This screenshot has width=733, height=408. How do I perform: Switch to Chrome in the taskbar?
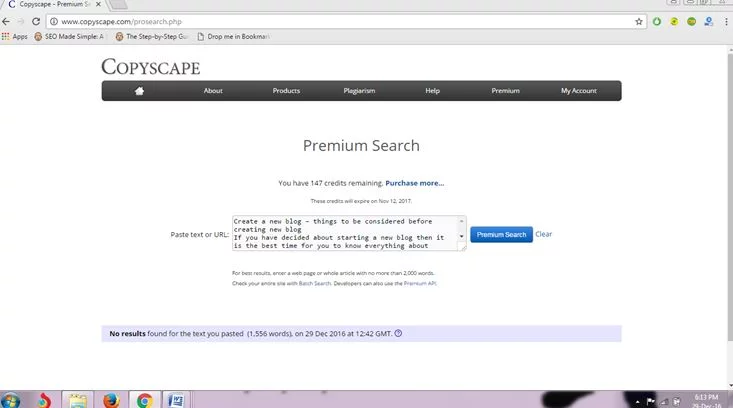coord(145,401)
